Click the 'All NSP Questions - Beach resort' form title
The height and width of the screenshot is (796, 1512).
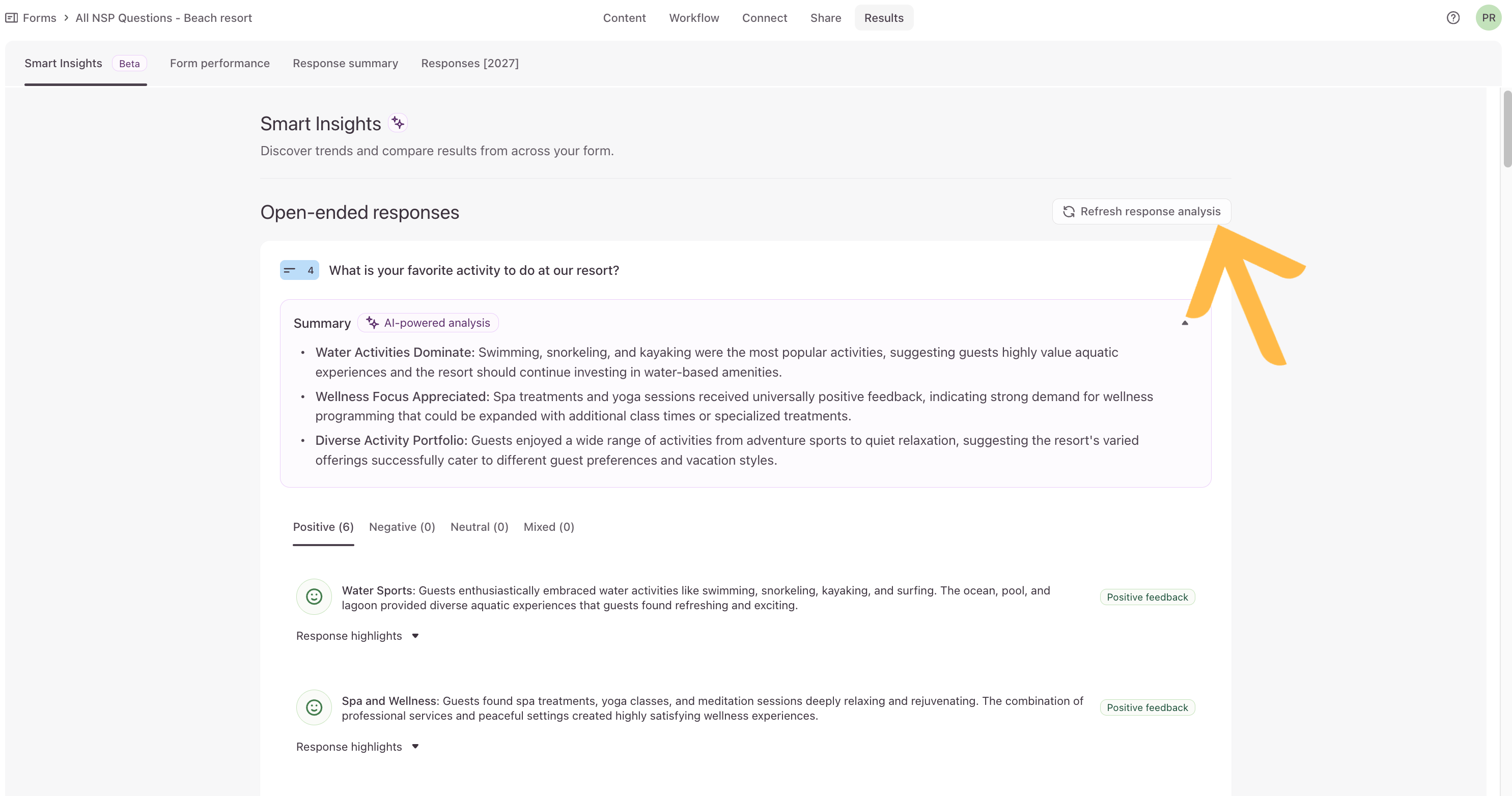(x=163, y=18)
